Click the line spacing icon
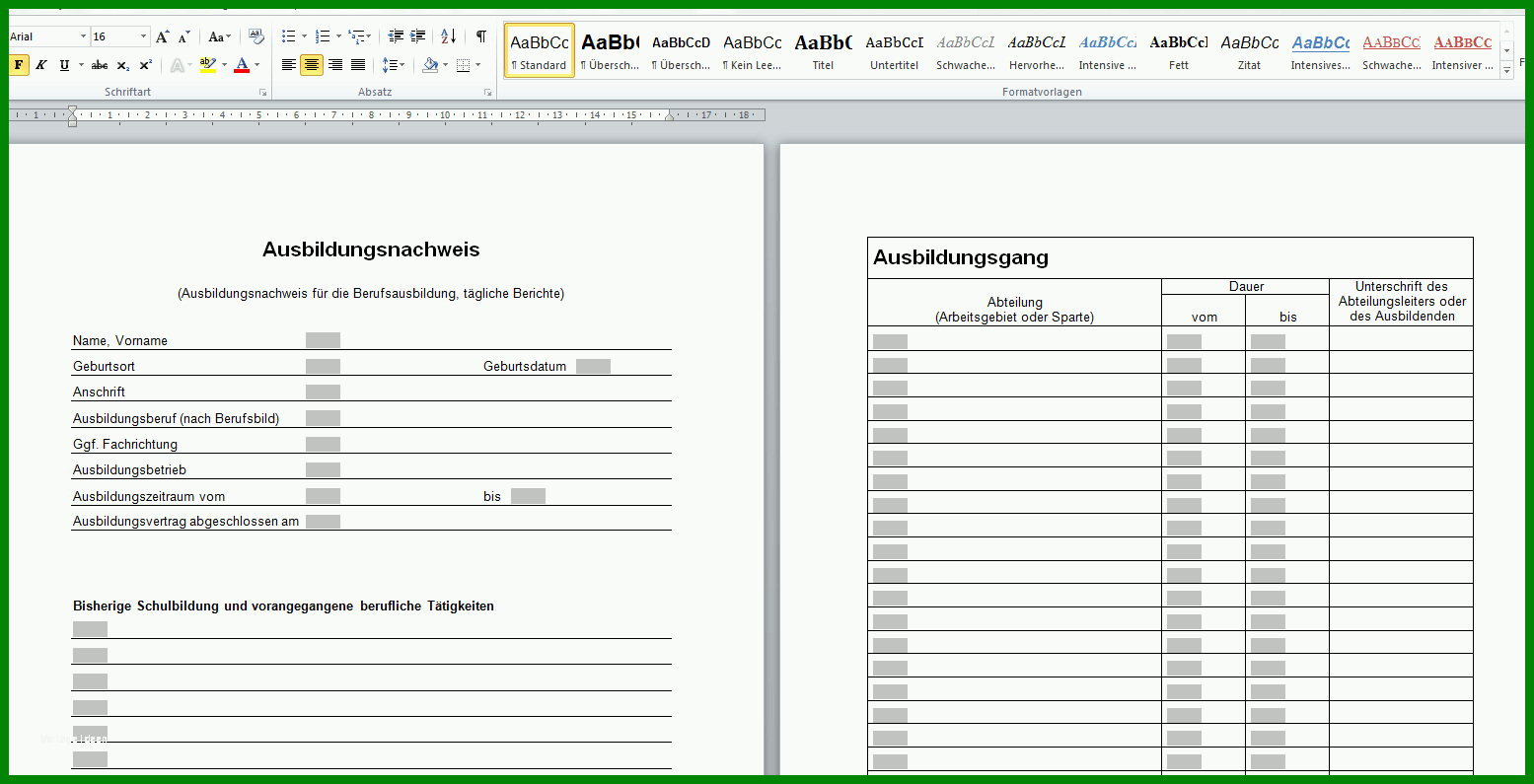 click(390, 65)
